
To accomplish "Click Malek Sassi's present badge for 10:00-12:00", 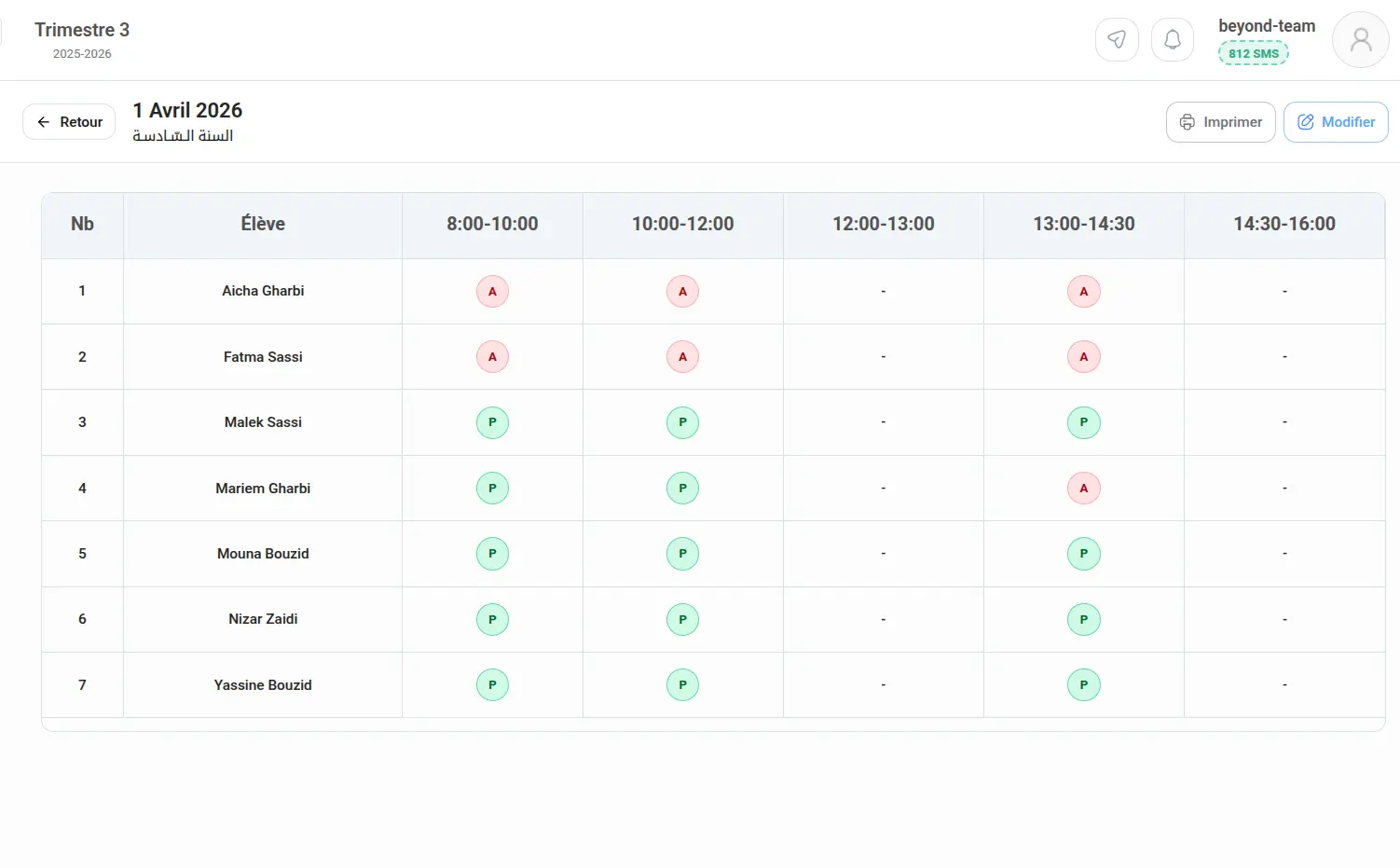I will 682,422.
